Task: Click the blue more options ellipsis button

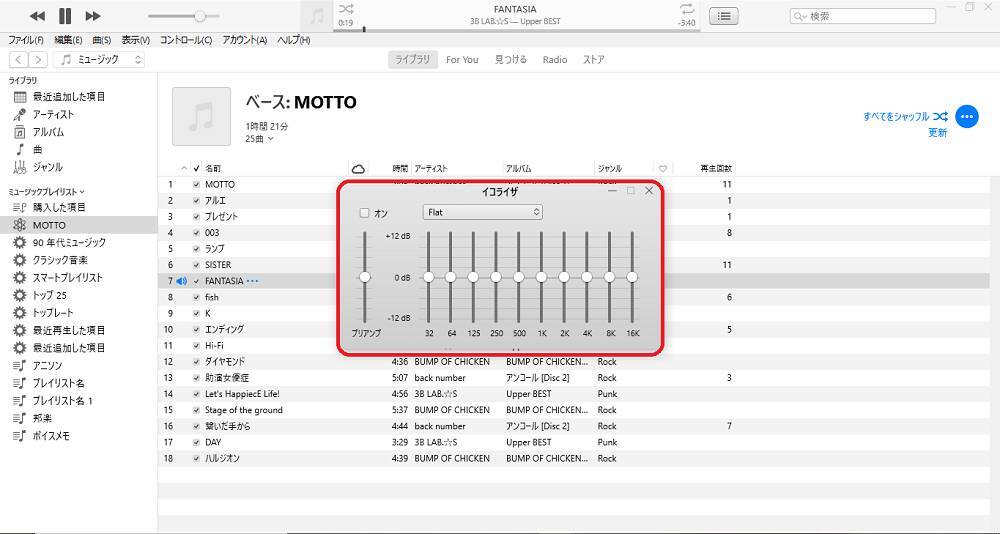Action: (x=966, y=116)
